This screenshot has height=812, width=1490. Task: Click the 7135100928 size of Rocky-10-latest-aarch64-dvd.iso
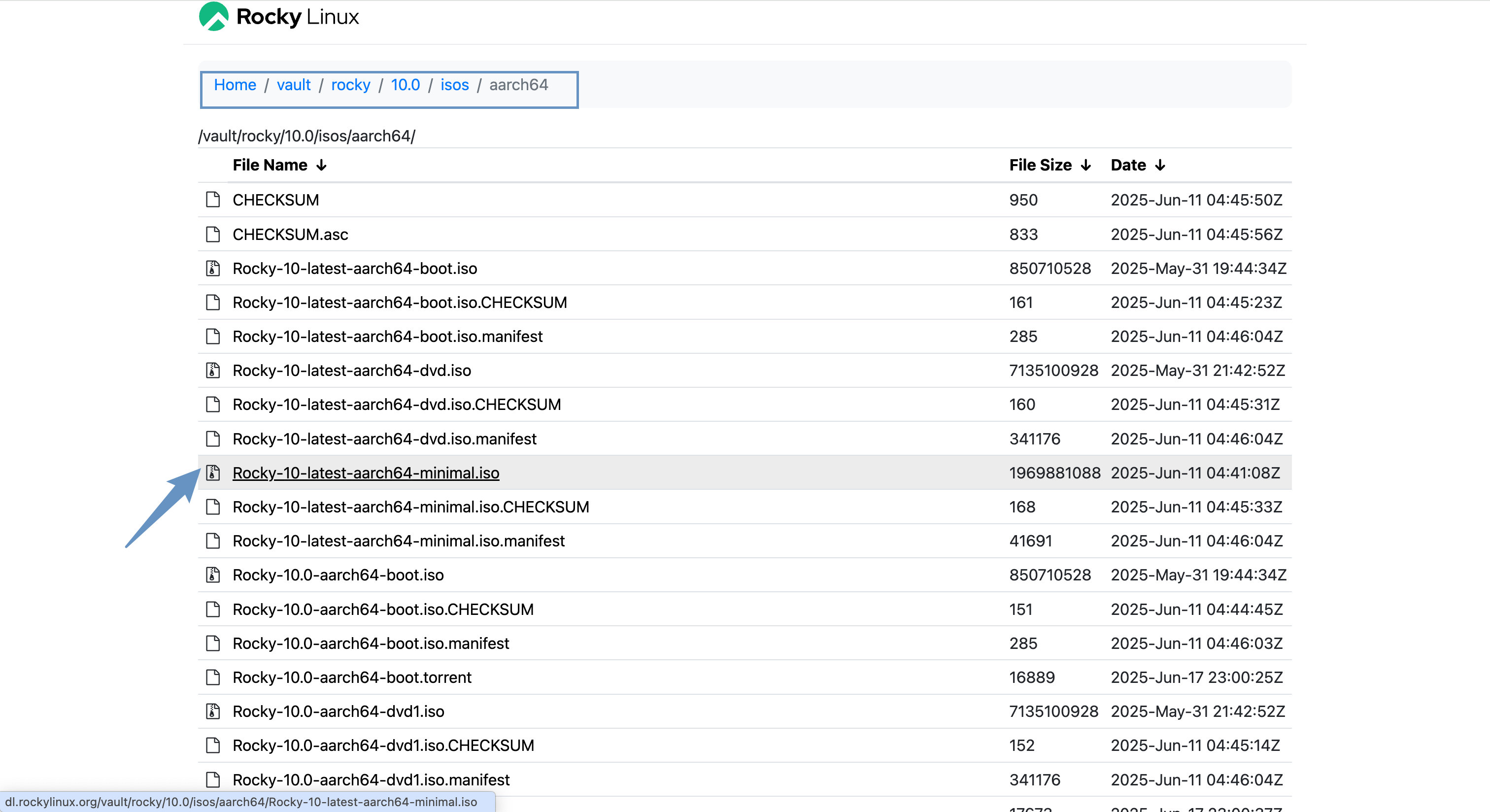click(1054, 370)
